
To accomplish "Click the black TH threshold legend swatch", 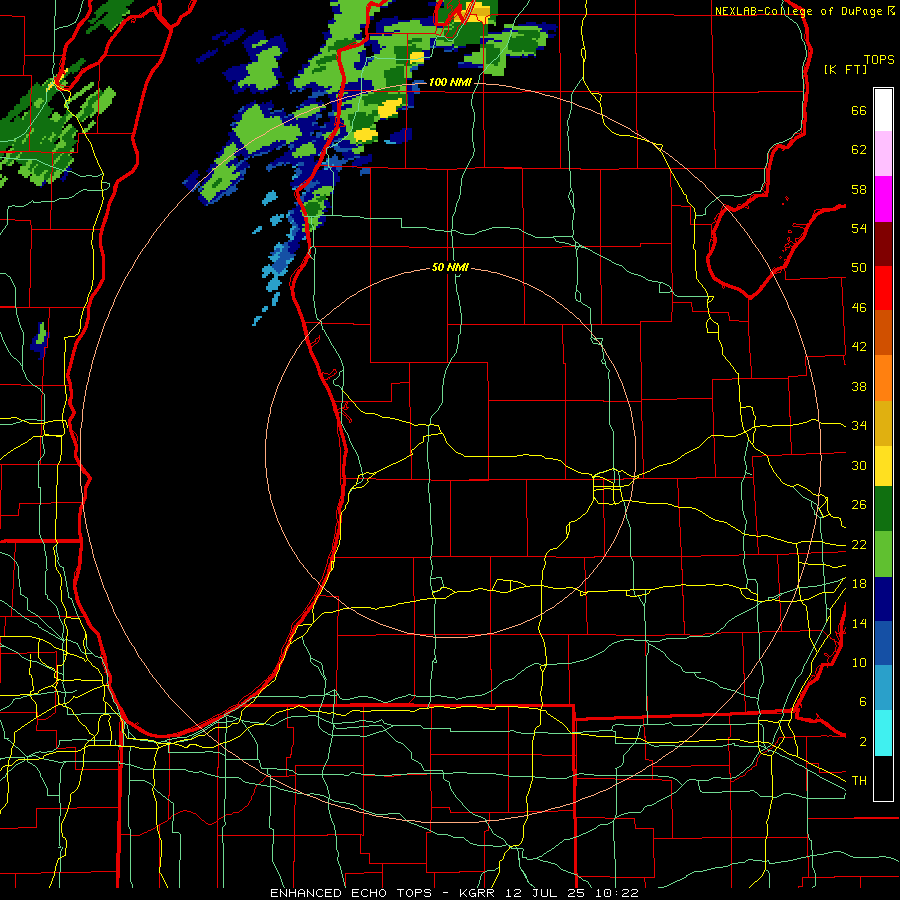I will point(883,778).
